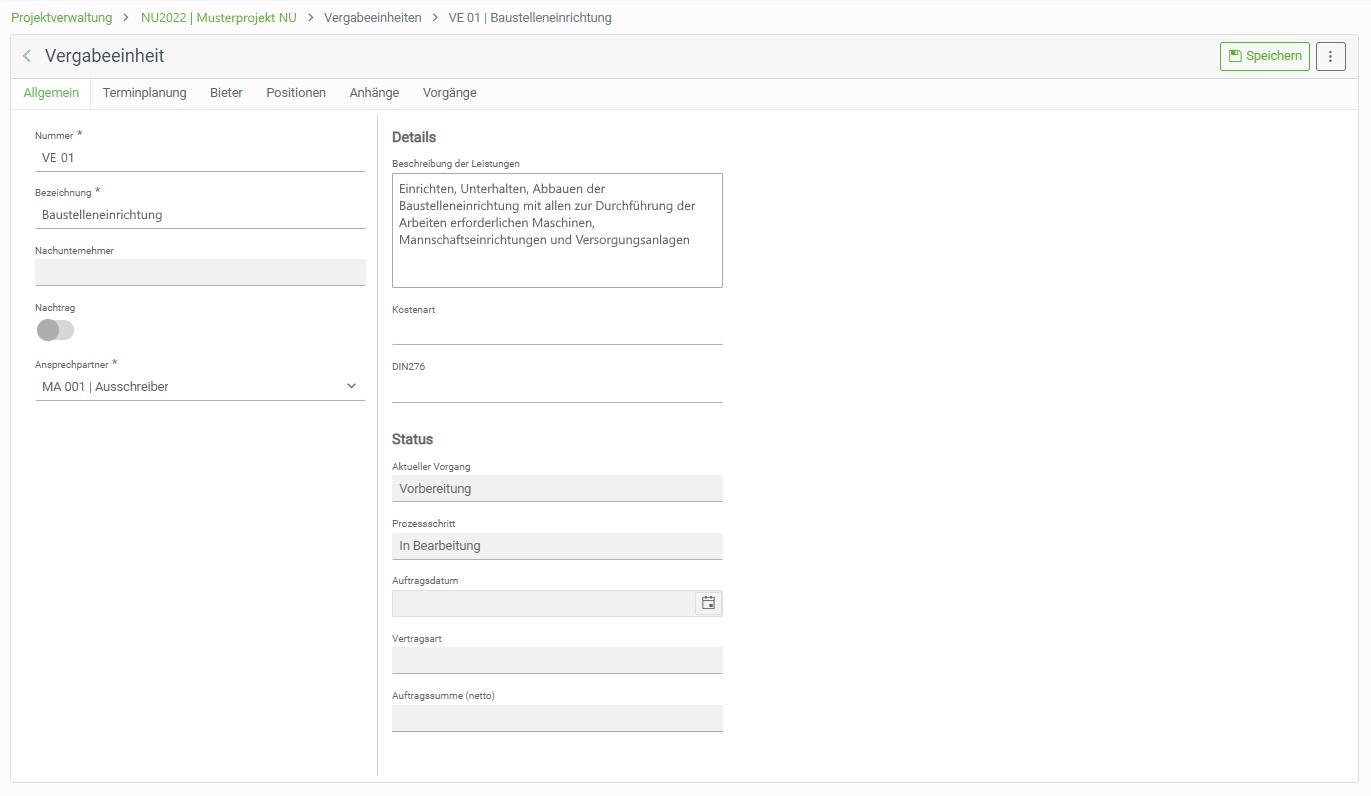Click the Details section heading

414,137
